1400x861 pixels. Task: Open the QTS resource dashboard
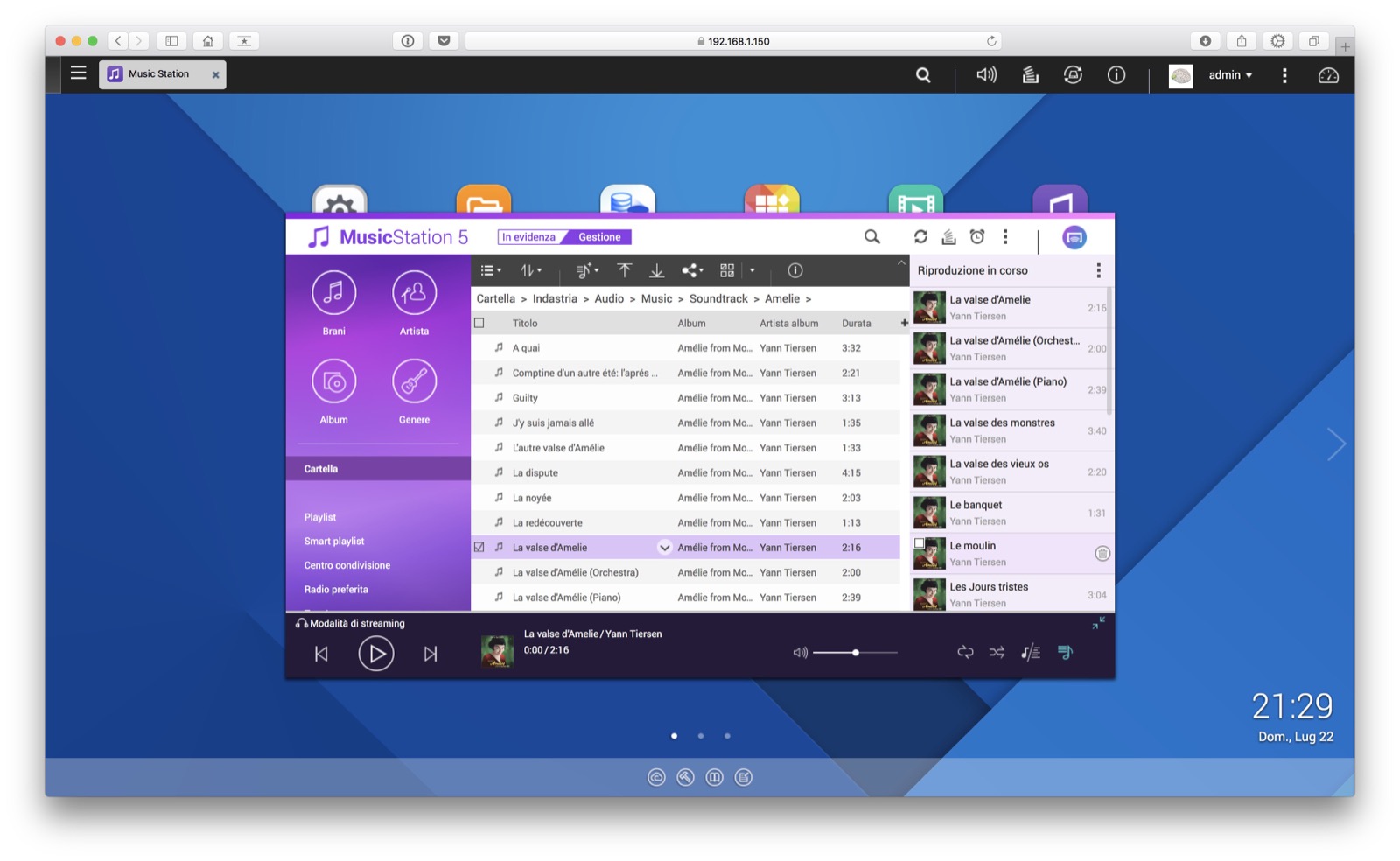[x=1328, y=75]
